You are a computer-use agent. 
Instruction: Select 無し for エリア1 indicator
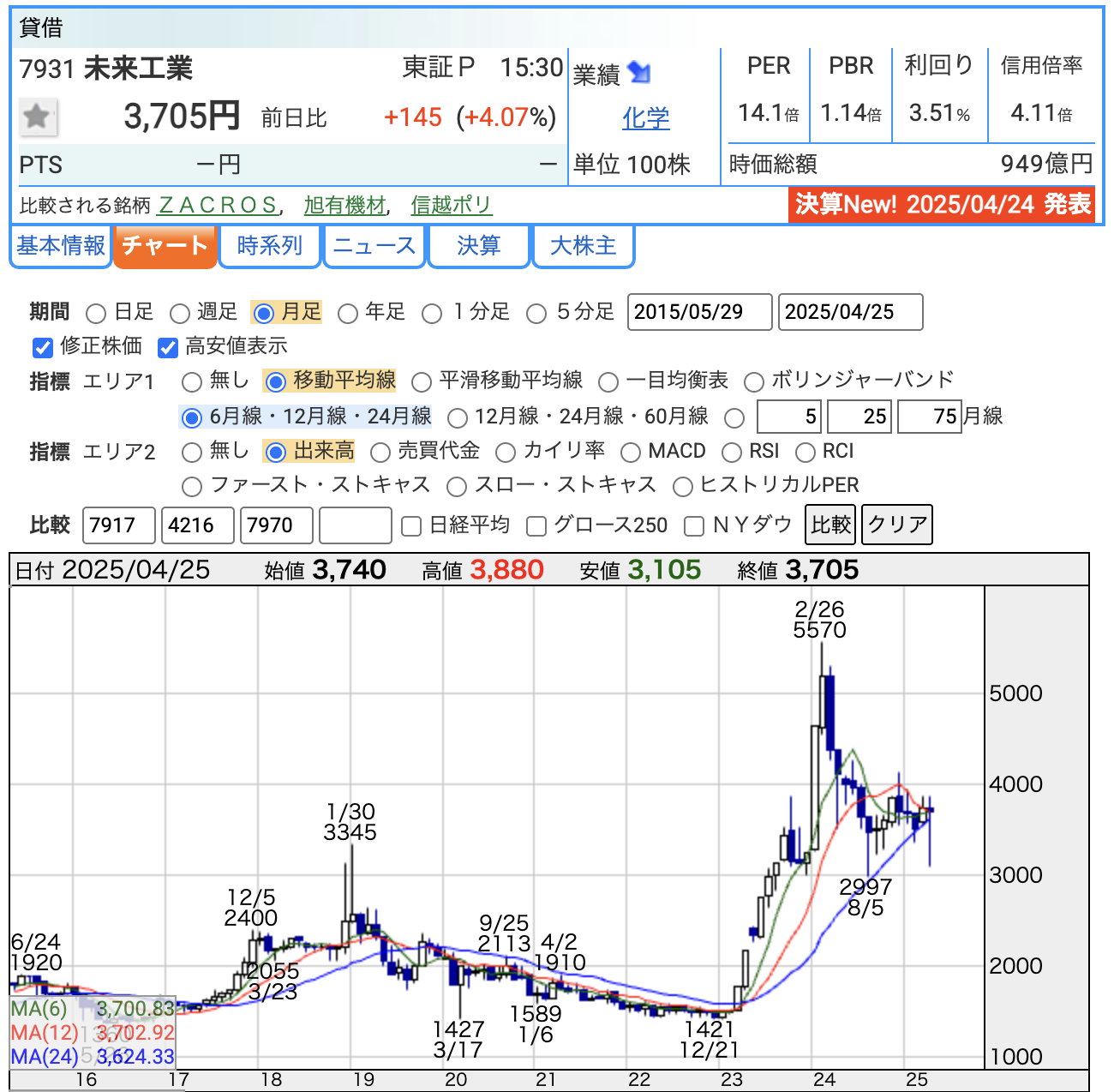point(192,382)
